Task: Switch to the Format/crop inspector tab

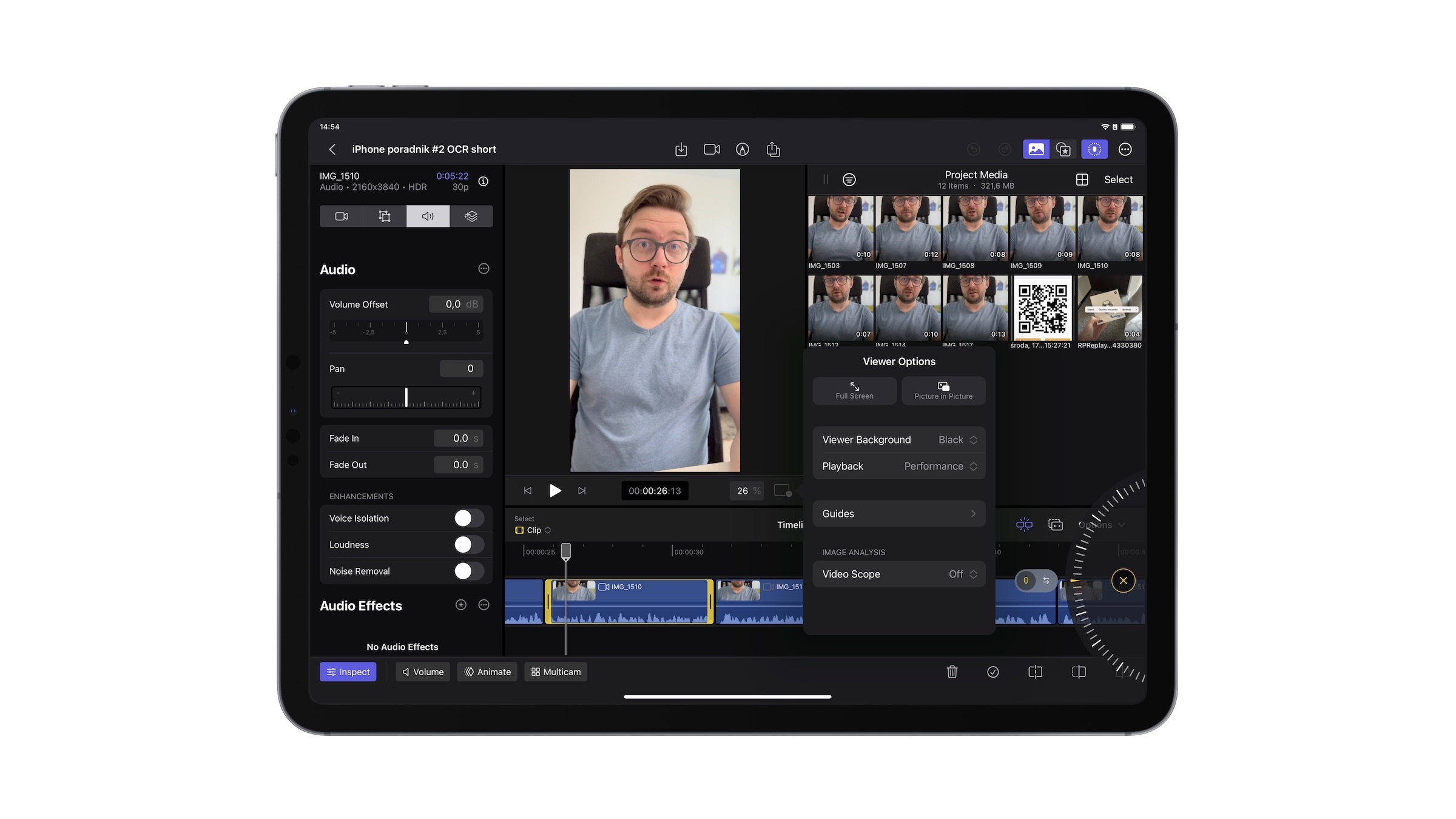Action: coord(385,216)
